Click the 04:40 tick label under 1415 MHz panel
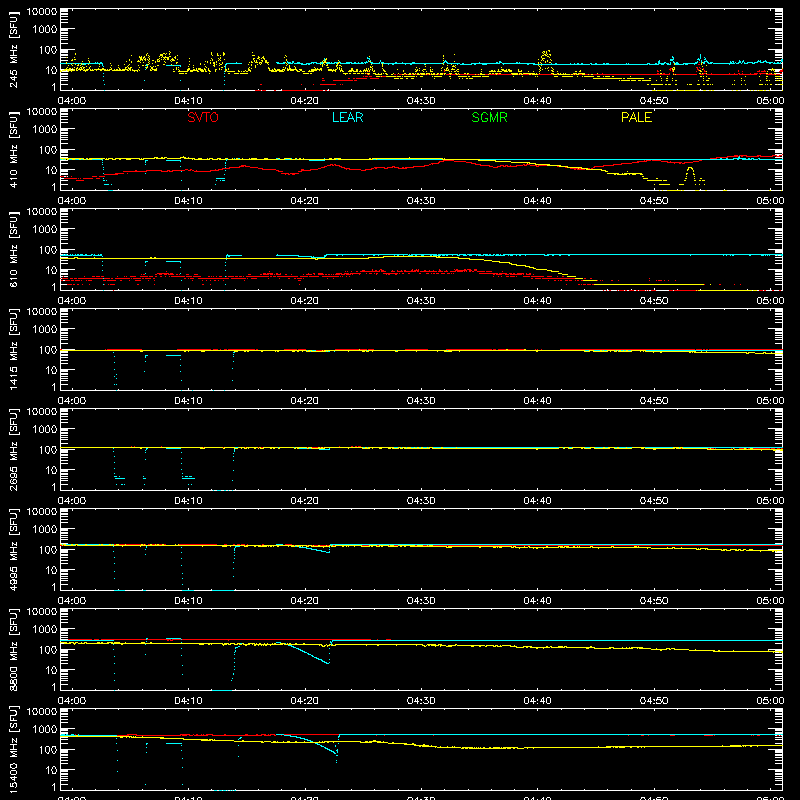 point(537,401)
